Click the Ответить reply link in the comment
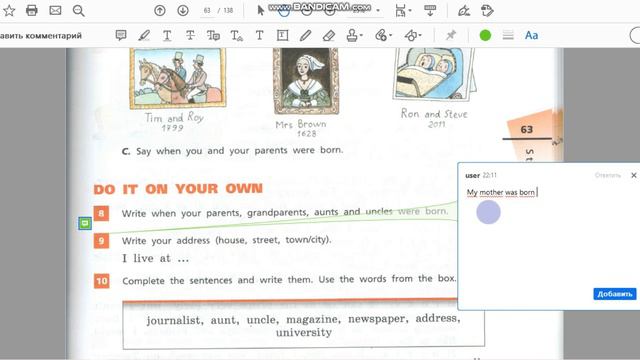Screen dimensions: 640x360 tap(607, 176)
